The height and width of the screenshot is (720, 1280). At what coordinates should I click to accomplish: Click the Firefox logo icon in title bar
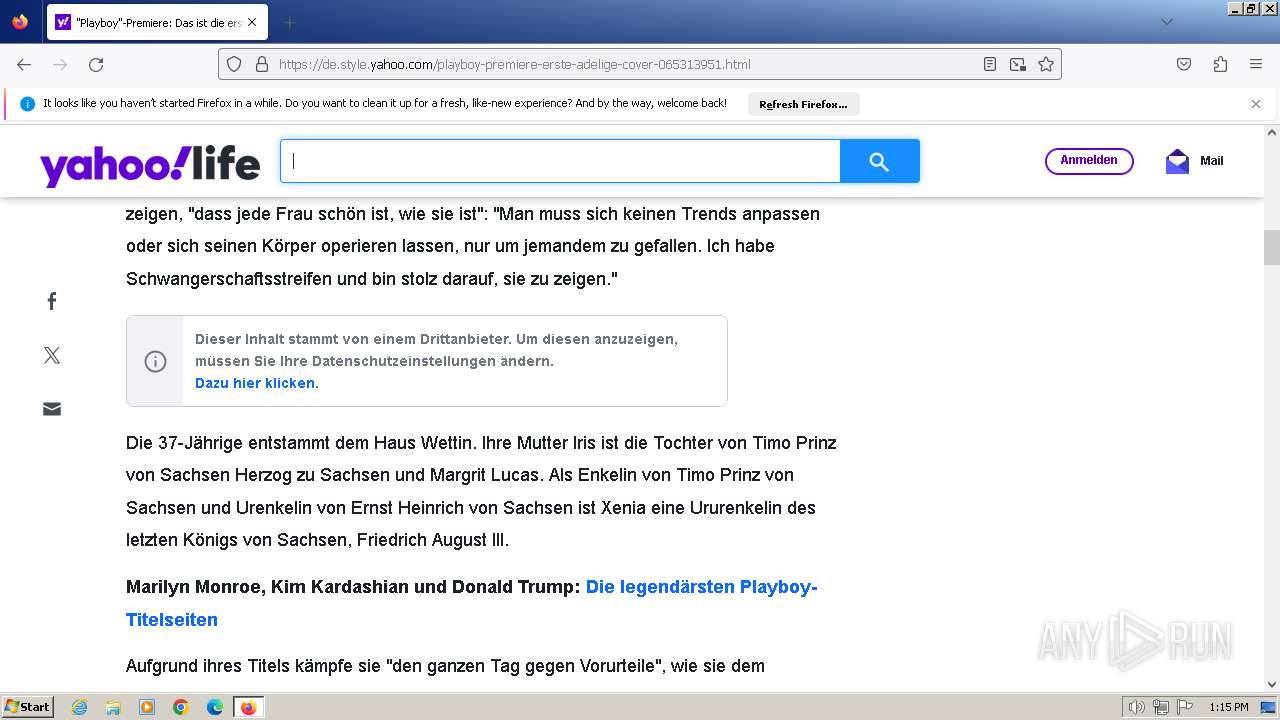[x=20, y=22]
